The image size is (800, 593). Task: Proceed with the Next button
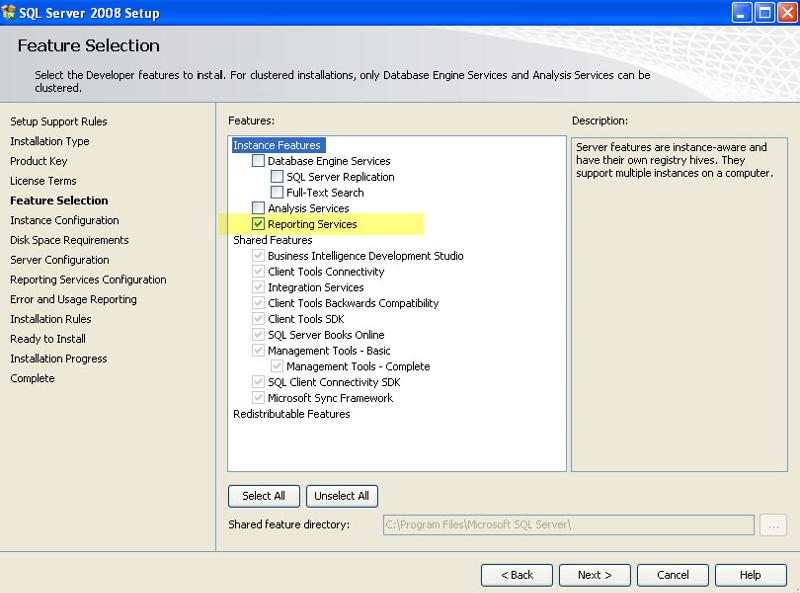pyautogui.click(x=594, y=575)
